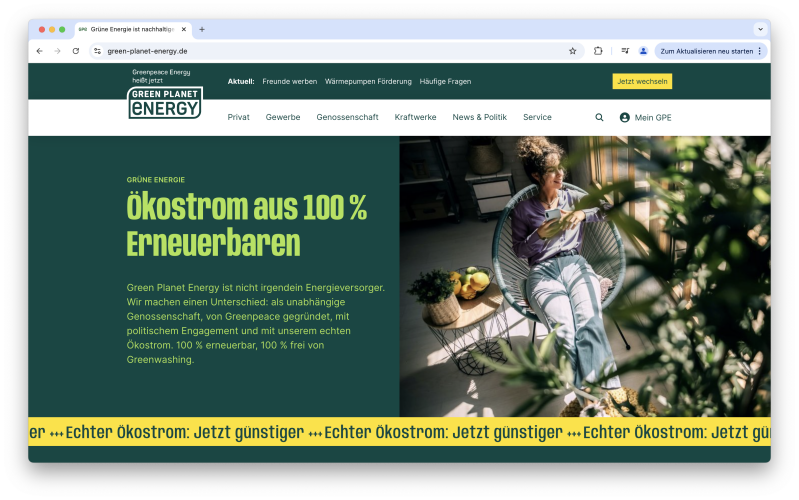Open the News & Politik menu
The width and height of the screenshot is (799, 500).
(480, 117)
